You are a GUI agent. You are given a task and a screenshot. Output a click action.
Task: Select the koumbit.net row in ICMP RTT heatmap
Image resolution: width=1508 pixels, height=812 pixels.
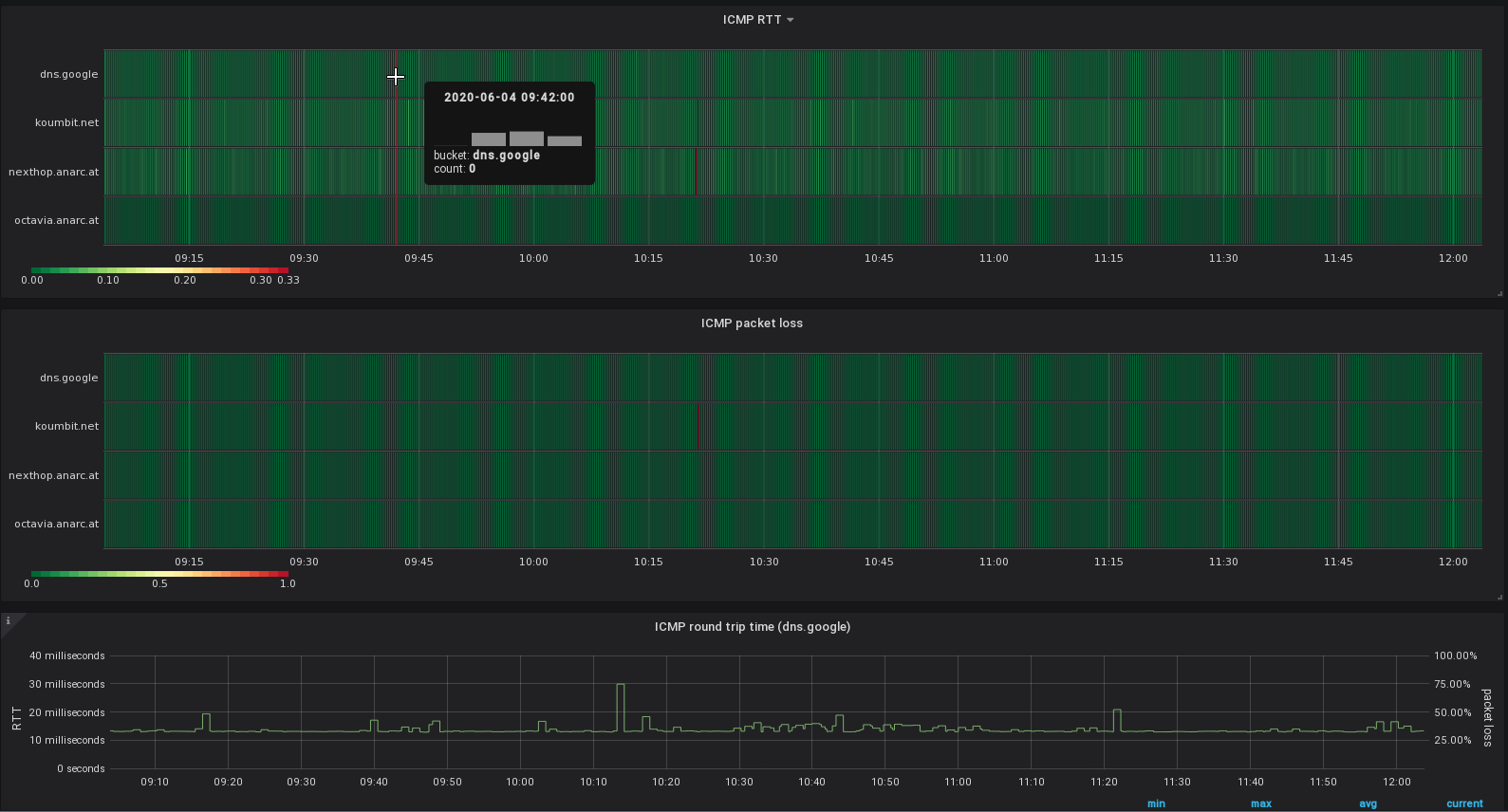792,122
